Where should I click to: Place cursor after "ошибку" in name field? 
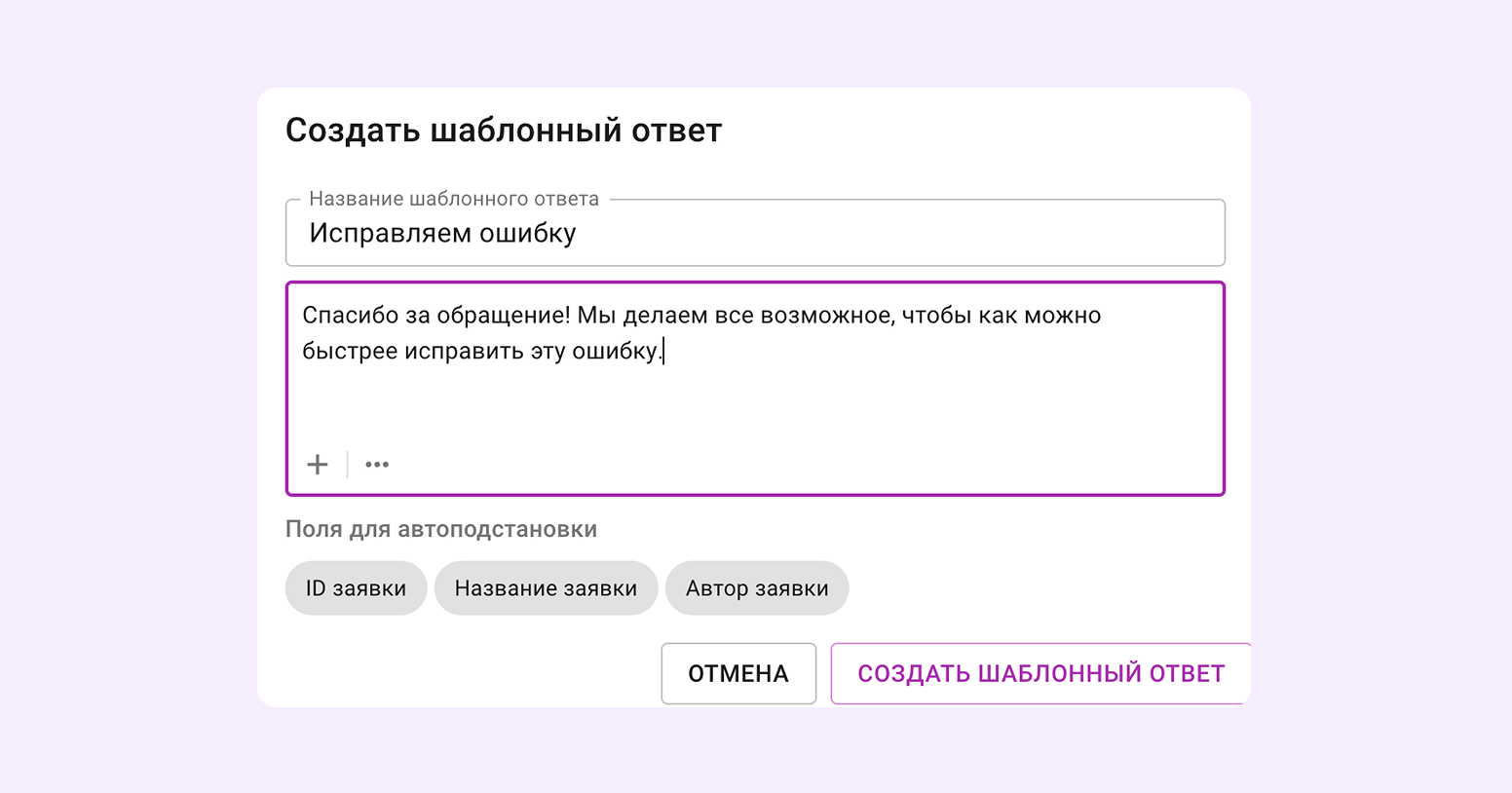pyautogui.click(x=578, y=234)
